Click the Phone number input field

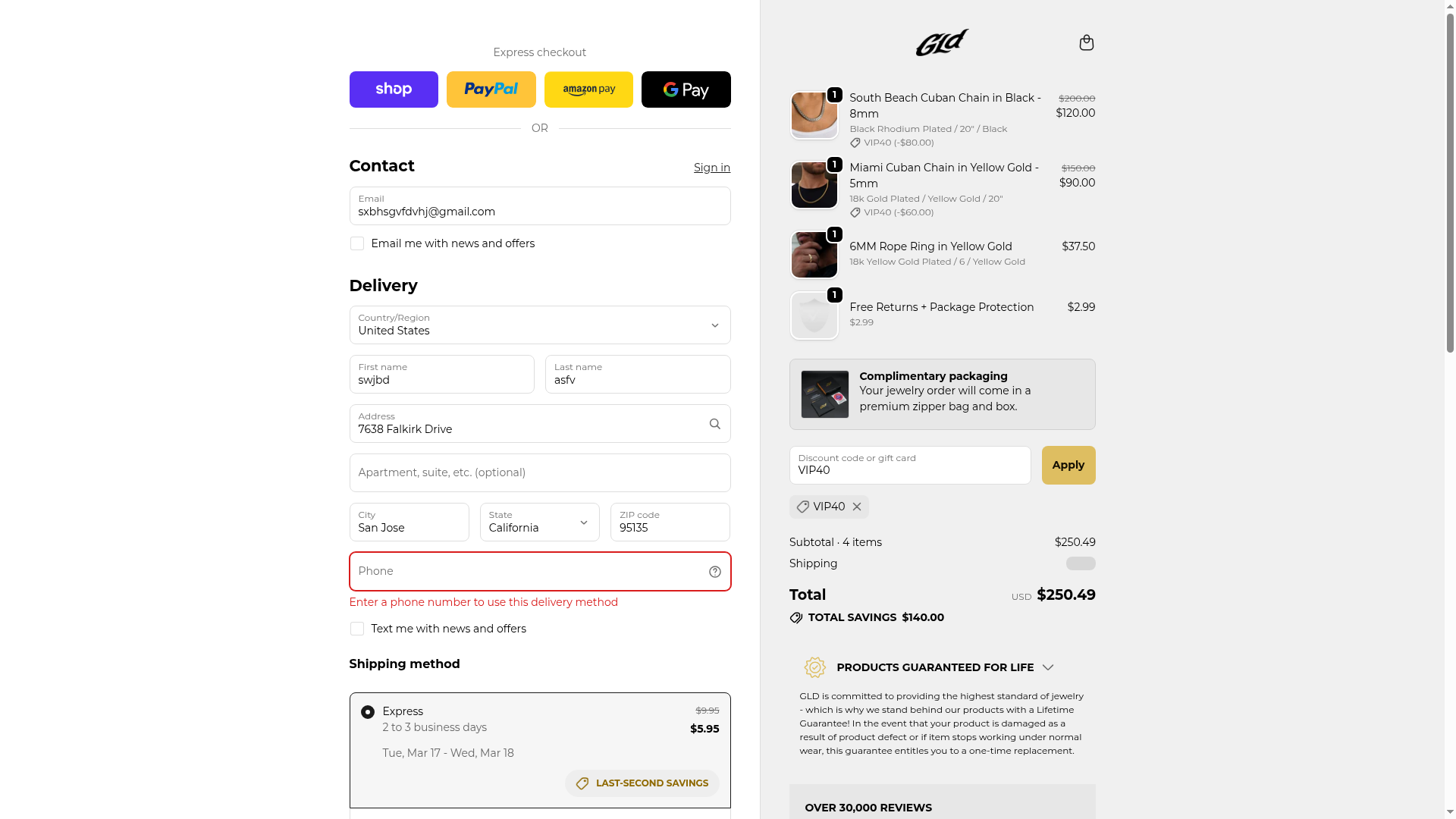(x=528, y=572)
